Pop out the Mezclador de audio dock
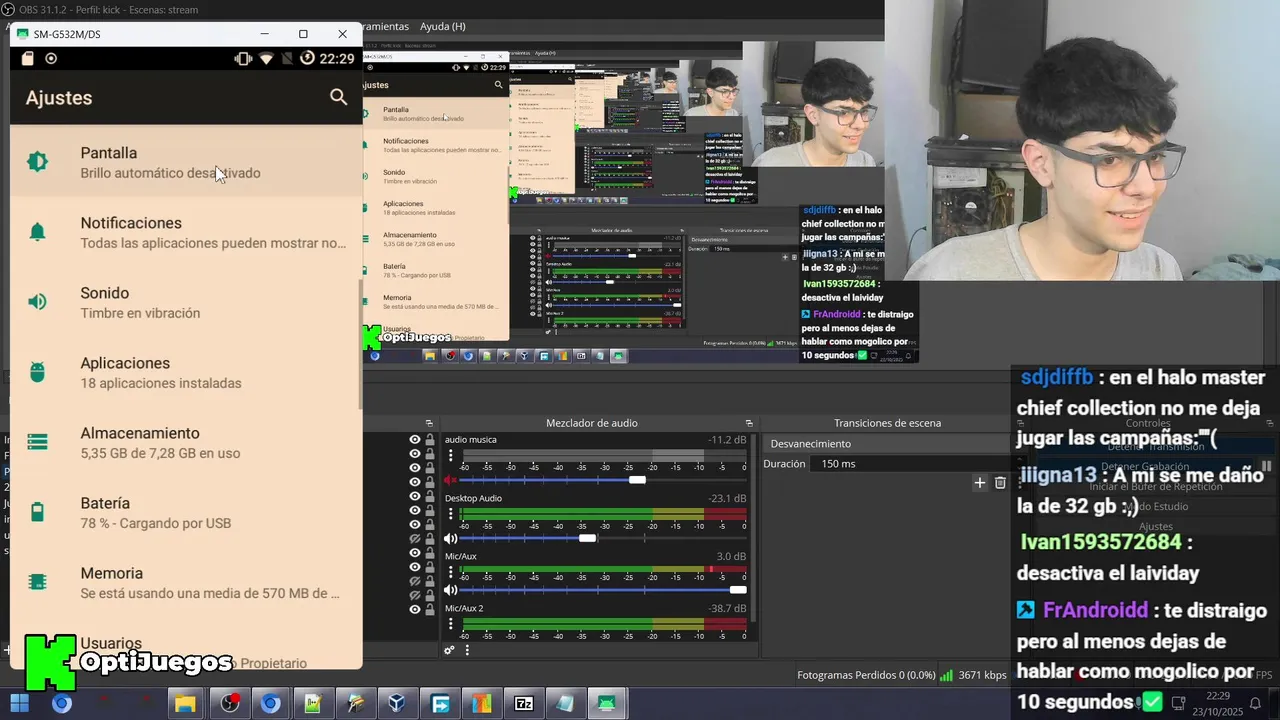1280x720 pixels. [749, 423]
